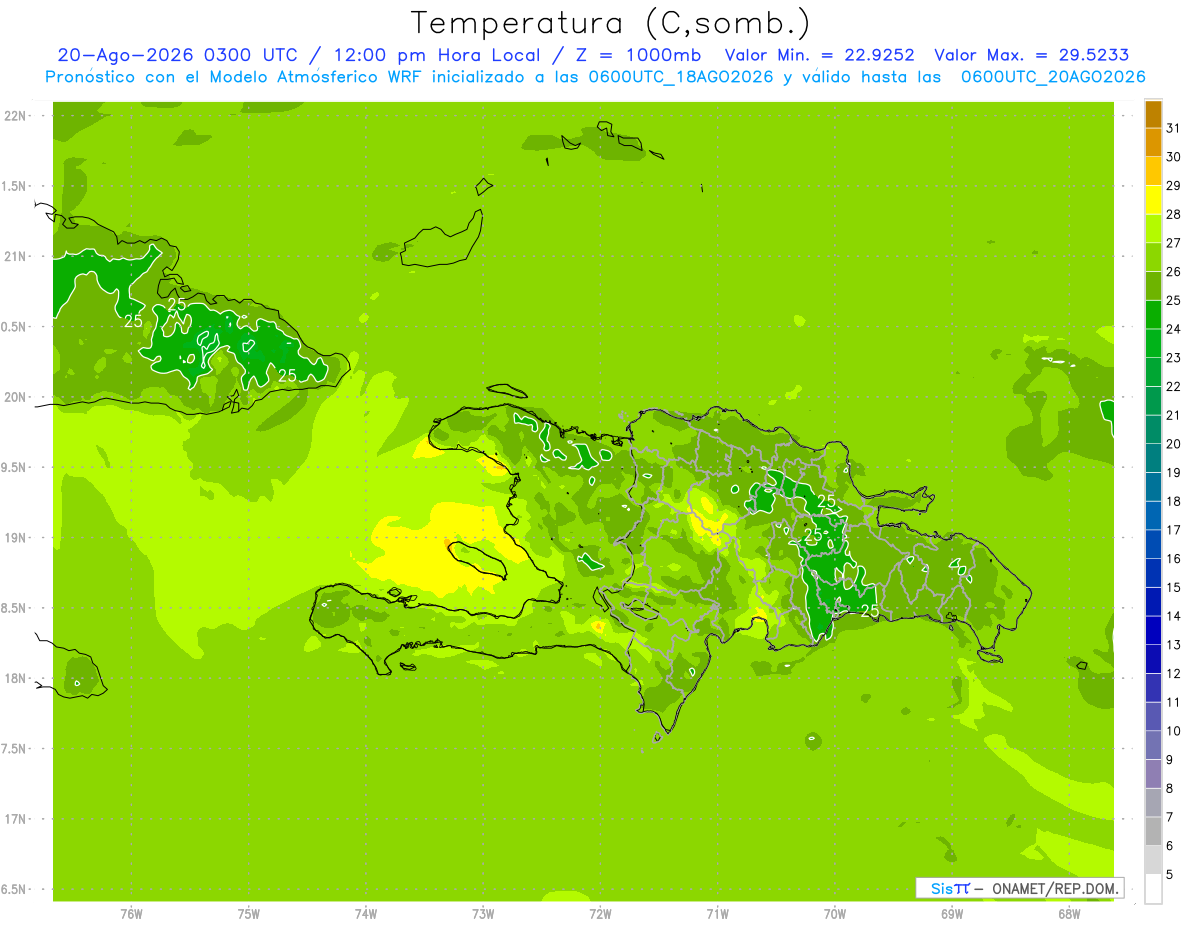The height and width of the screenshot is (927, 1200).
Task: Pick the orange swatch between 30 and 31
Action: 1154,143
